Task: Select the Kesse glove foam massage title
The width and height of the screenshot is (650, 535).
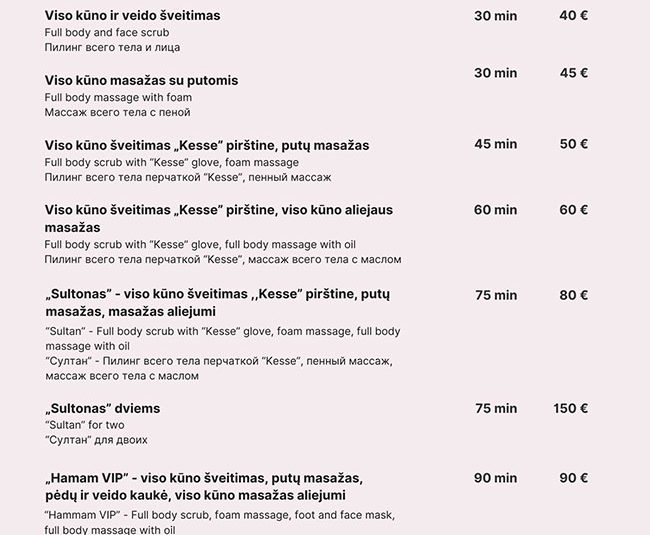Action: tap(206, 145)
